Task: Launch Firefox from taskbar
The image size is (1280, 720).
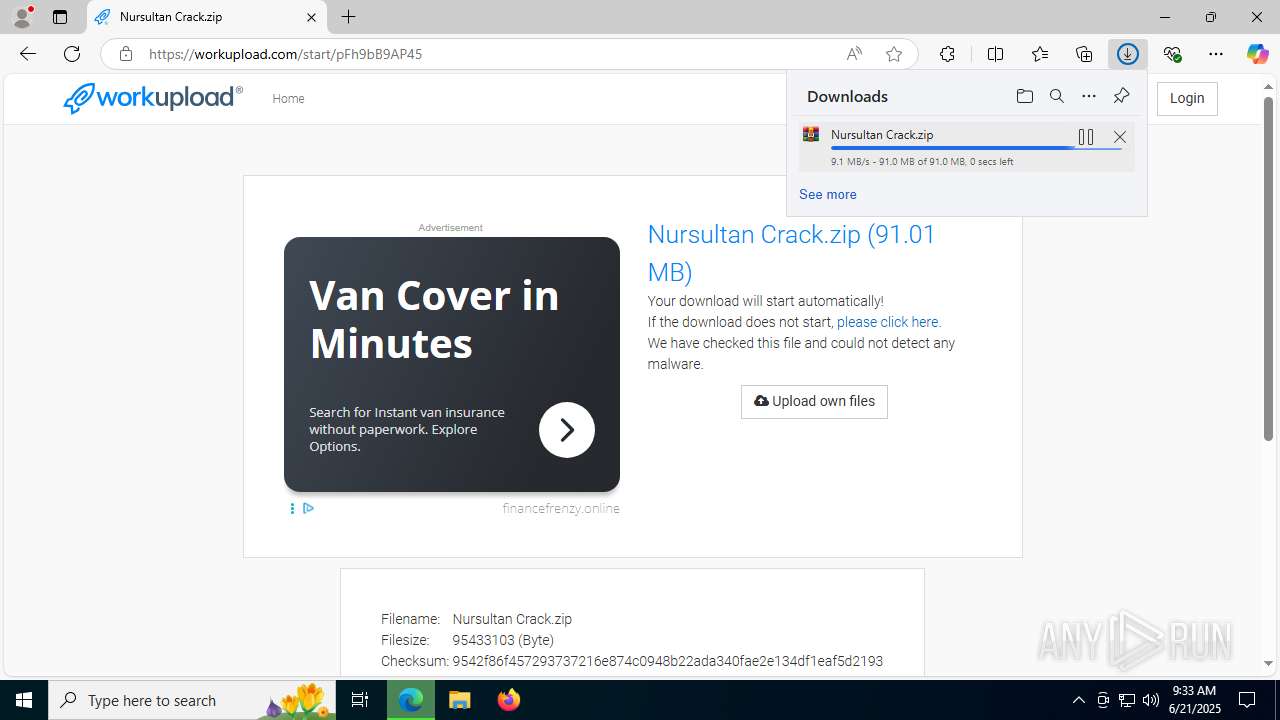Action: [509, 700]
